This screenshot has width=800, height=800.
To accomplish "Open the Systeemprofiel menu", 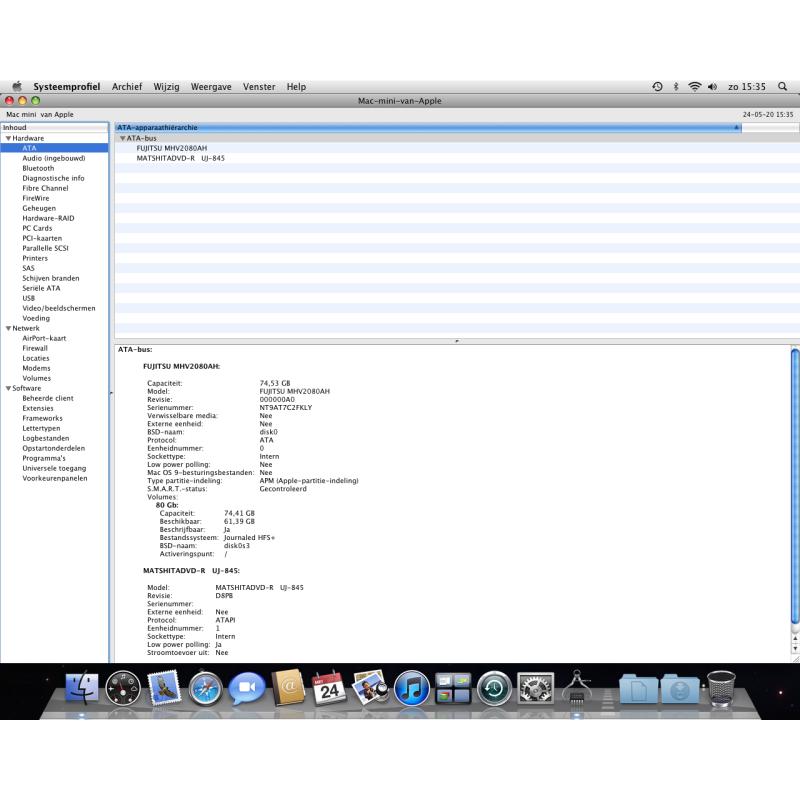I will pos(66,87).
